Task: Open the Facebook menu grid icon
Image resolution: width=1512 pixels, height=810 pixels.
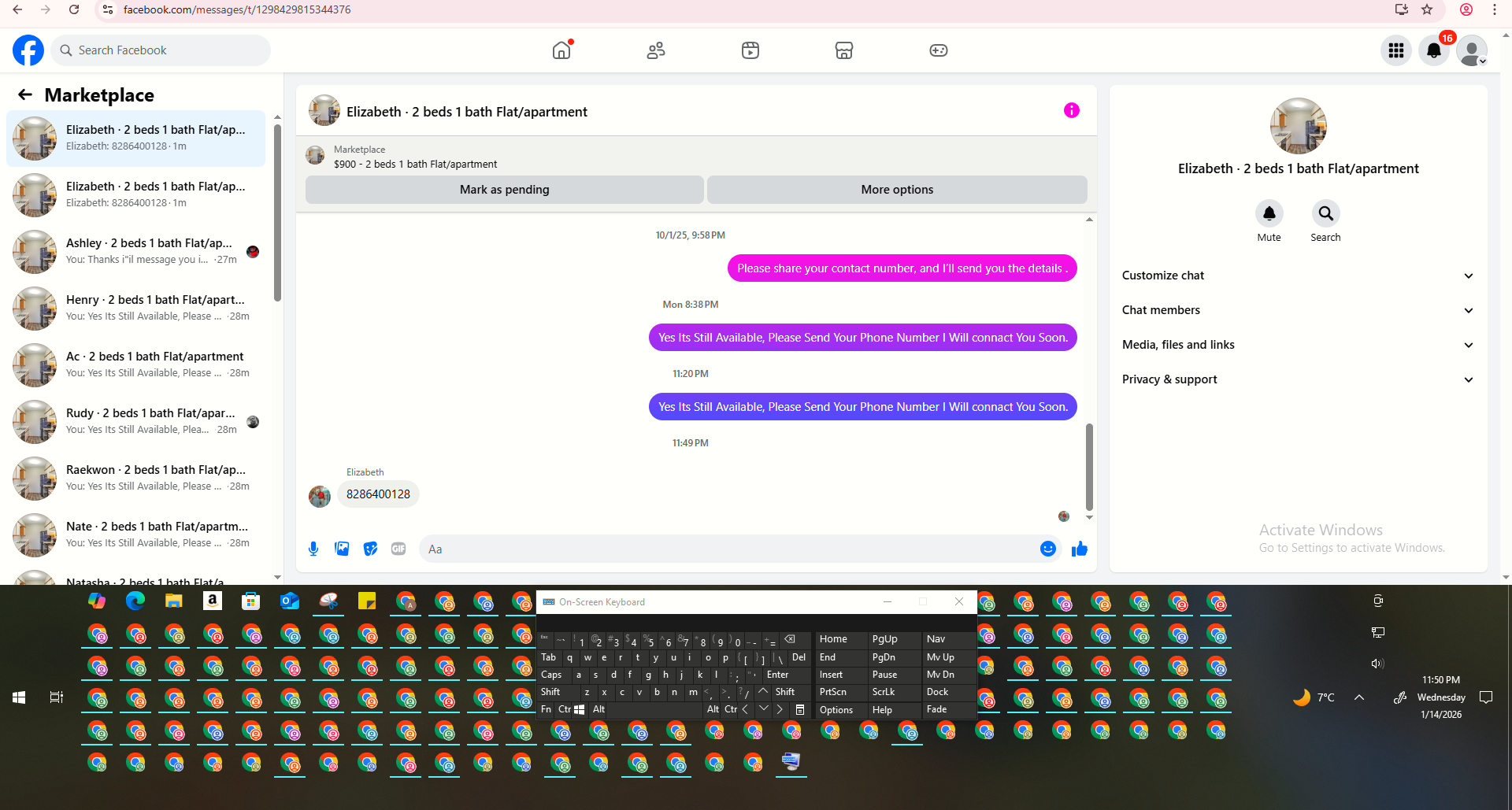Action: coord(1396,50)
